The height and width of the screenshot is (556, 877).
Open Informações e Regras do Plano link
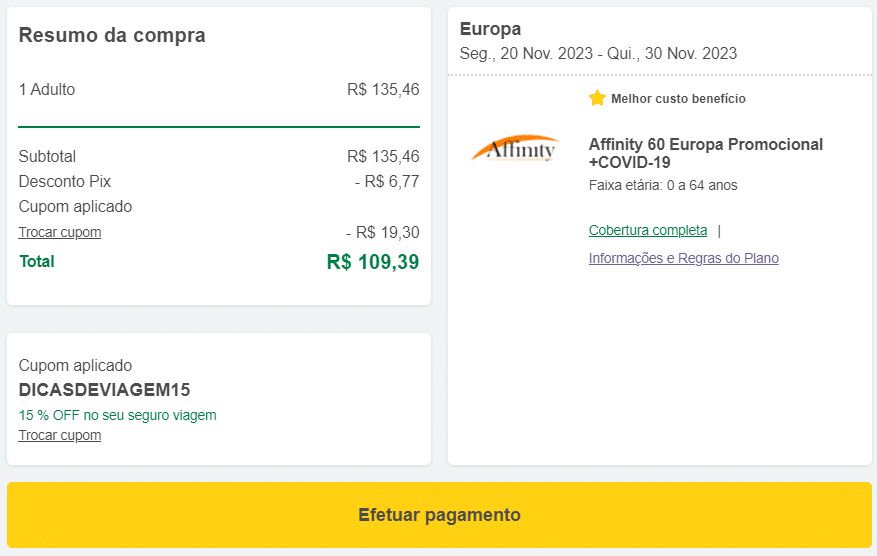[x=683, y=258]
